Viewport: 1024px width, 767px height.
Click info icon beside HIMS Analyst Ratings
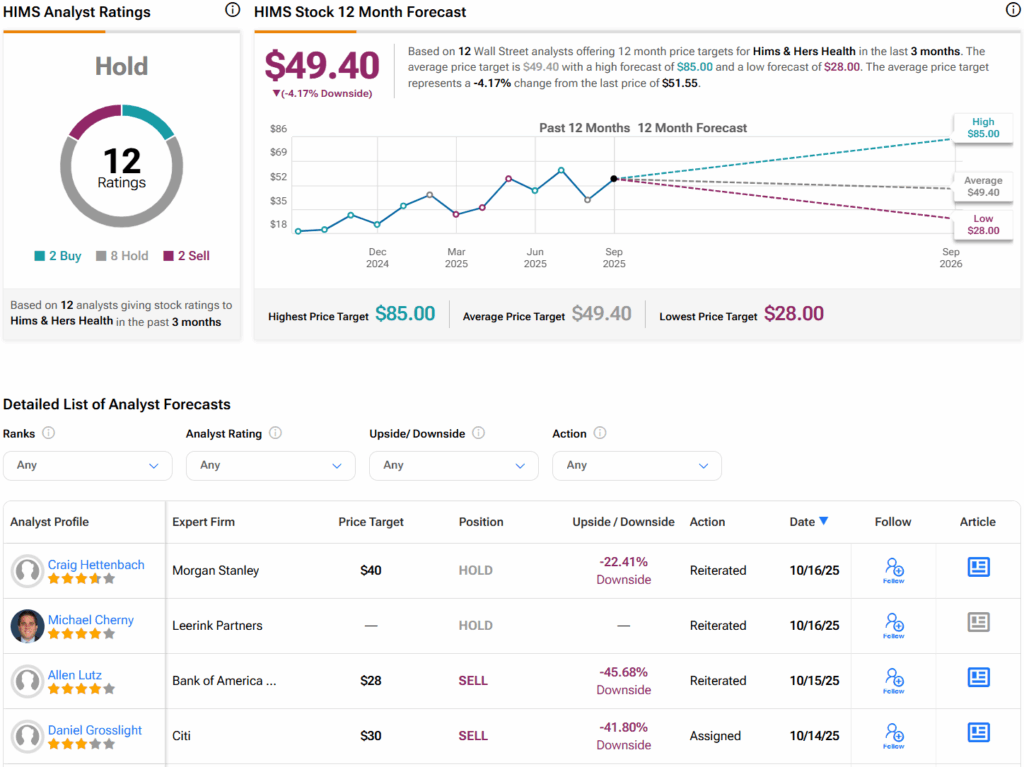click(x=232, y=10)
